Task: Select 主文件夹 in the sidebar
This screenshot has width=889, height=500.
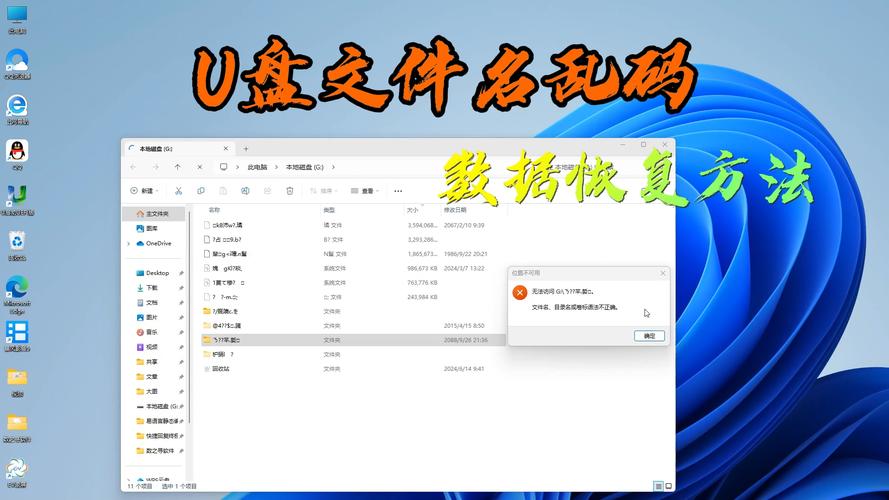Action: [154, 214]
